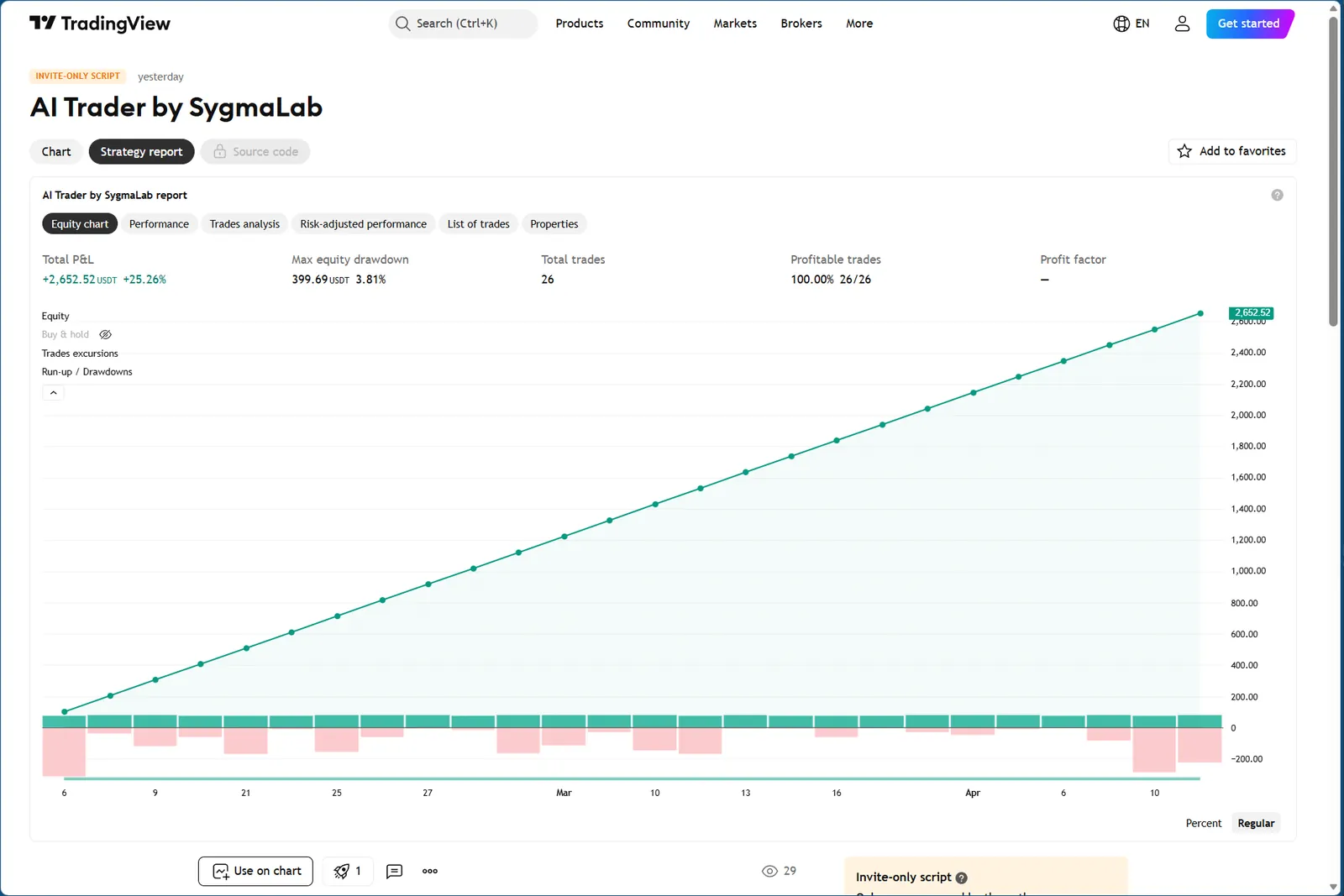The image size is (1344, 896).
Task: Click the chart icon in Use on chart
Action: coord(220,871)
